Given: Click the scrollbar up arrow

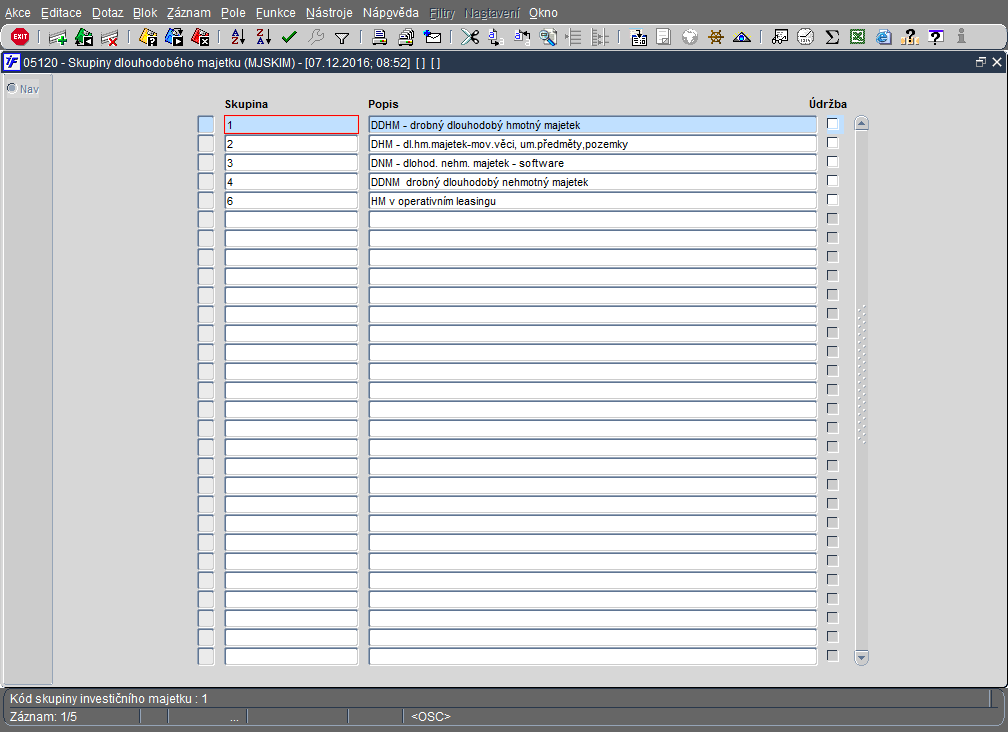Looking at the screenshot, I should [x=861, y=123].
